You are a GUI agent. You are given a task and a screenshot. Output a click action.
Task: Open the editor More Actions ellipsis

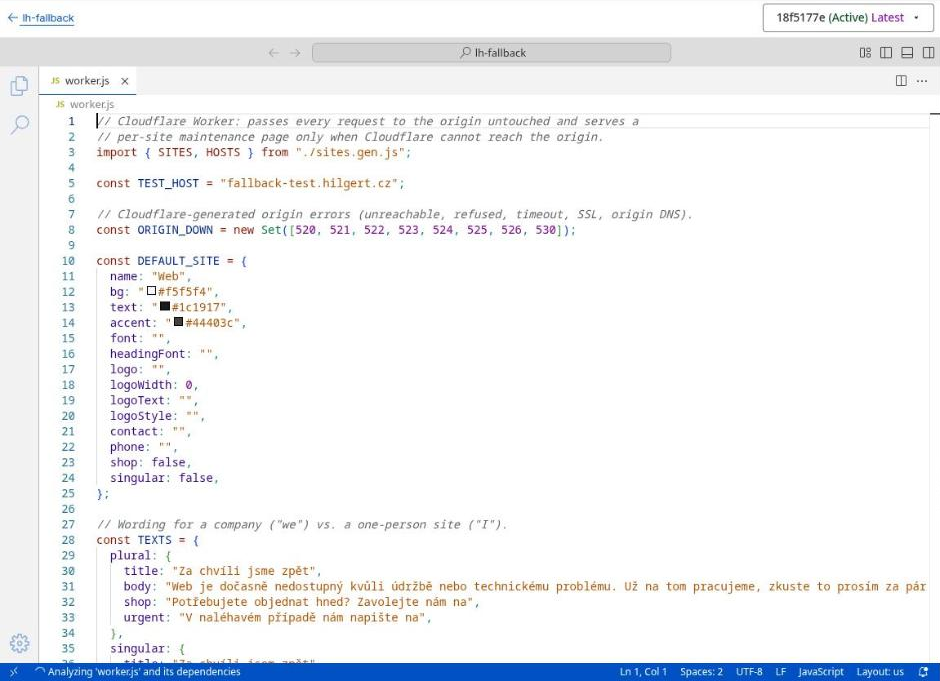[x=922, y=81]
